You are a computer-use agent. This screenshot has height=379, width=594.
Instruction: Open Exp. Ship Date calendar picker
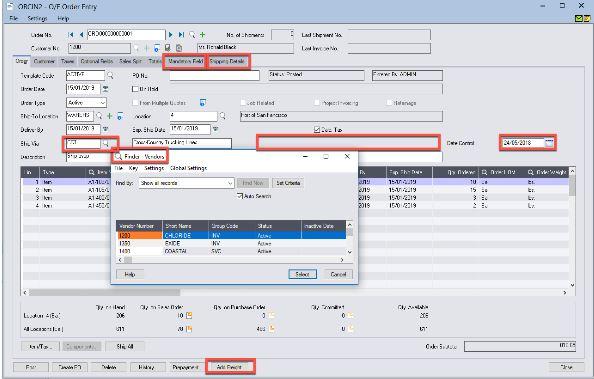215,129
